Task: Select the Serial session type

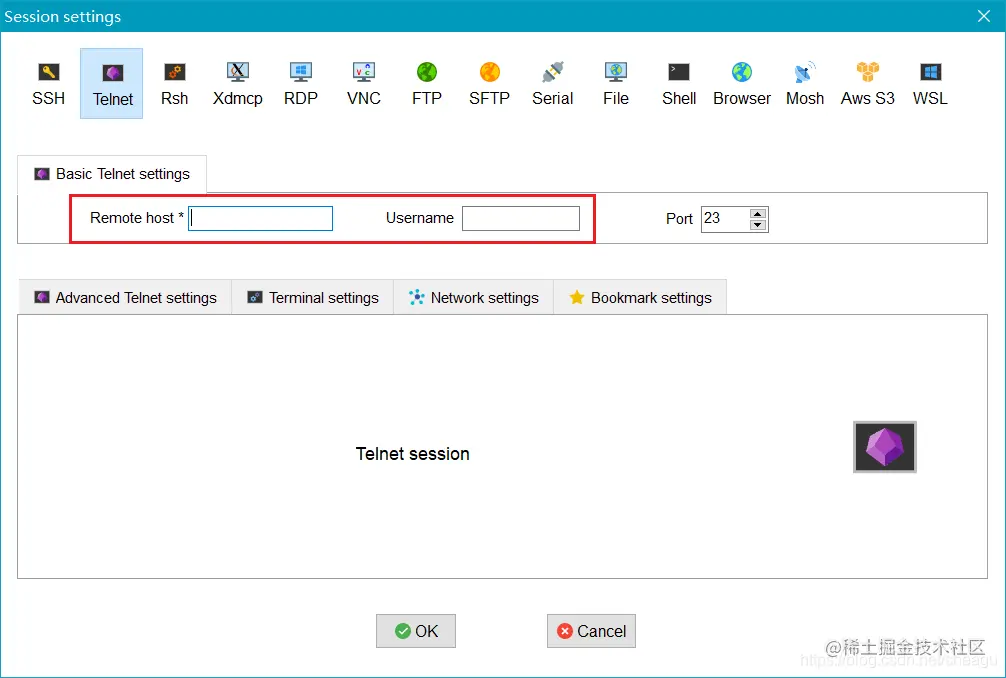Action: click(x=552, y=84)
